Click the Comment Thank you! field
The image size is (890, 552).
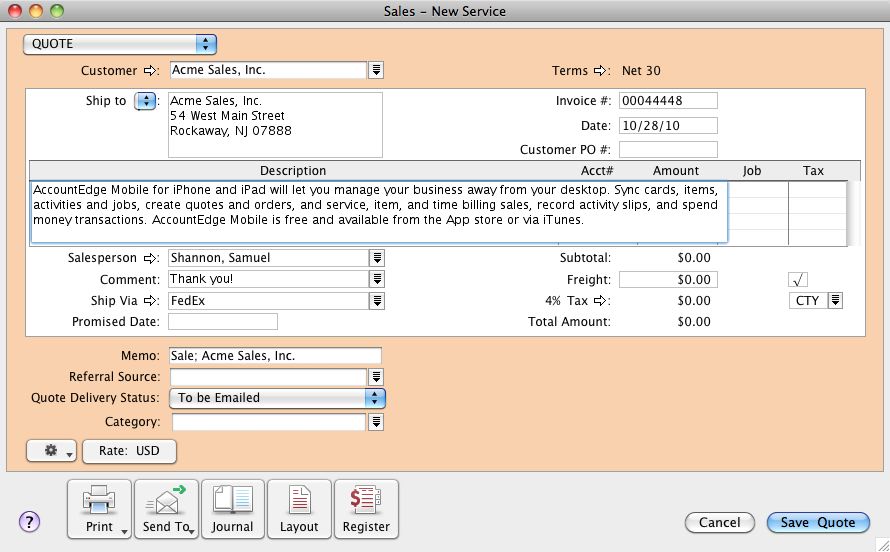point(268,279)
